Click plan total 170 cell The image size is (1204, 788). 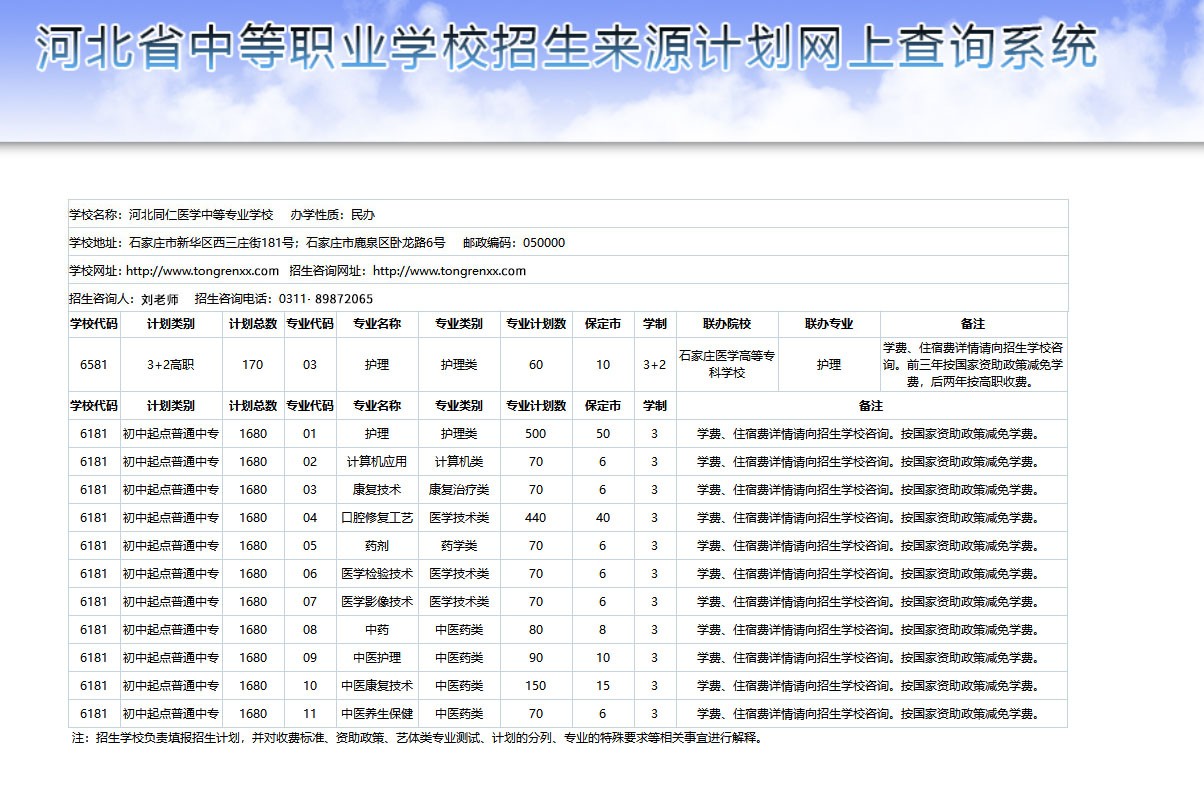click(253, 365)
